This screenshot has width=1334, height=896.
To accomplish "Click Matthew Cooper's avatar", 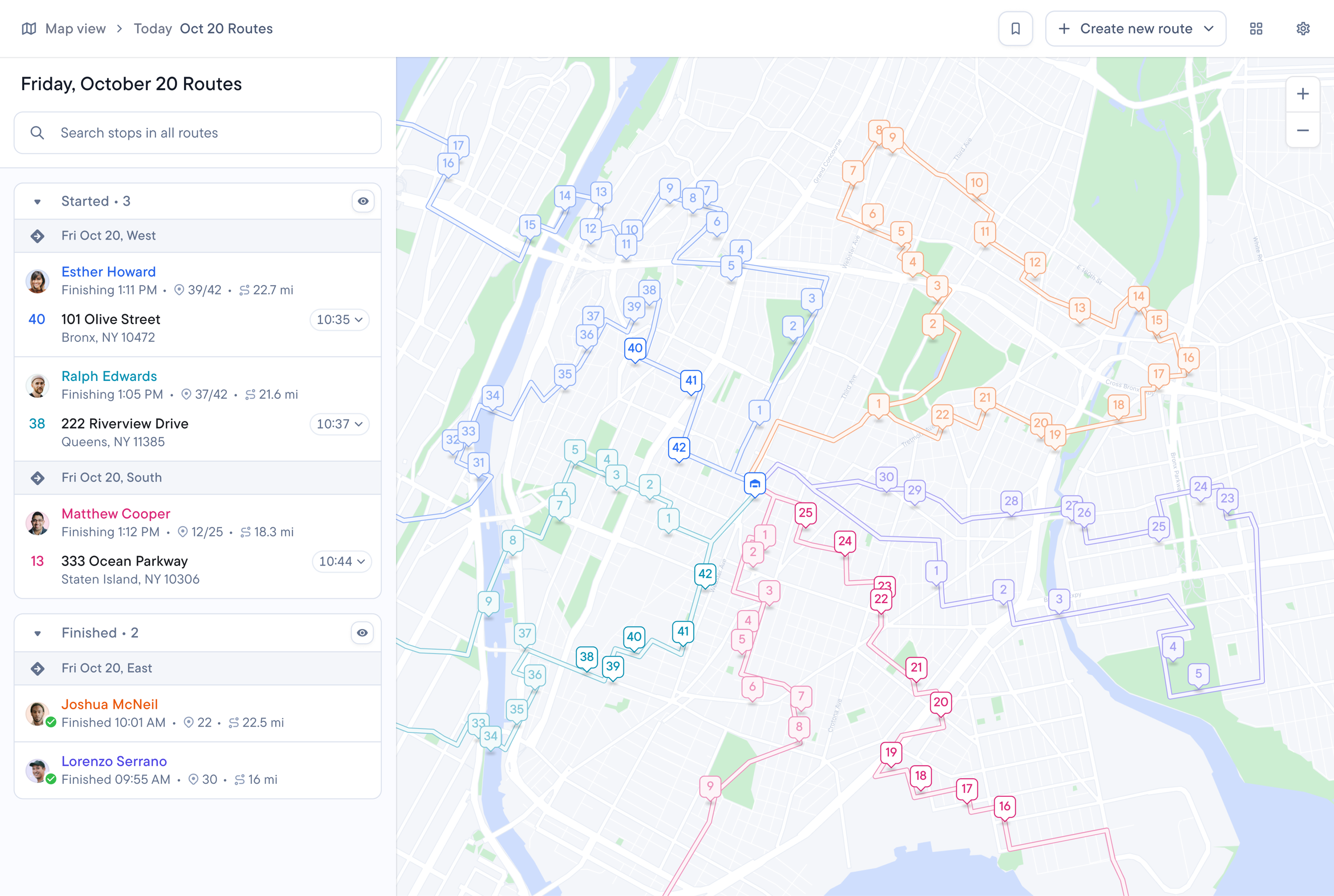I will coord(37,523).
